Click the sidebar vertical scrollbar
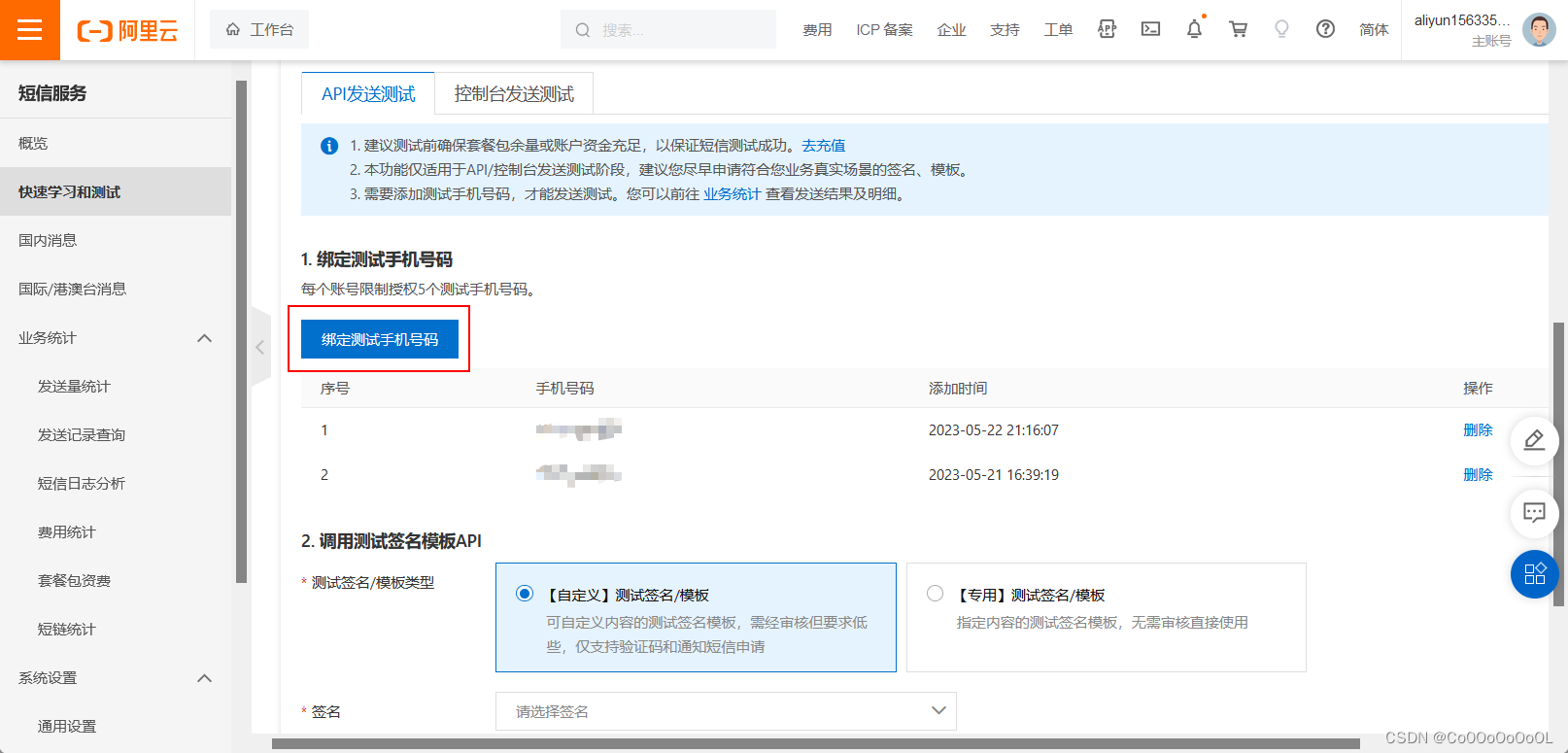Screen dimensions: 1568x753 coord(241,331)
